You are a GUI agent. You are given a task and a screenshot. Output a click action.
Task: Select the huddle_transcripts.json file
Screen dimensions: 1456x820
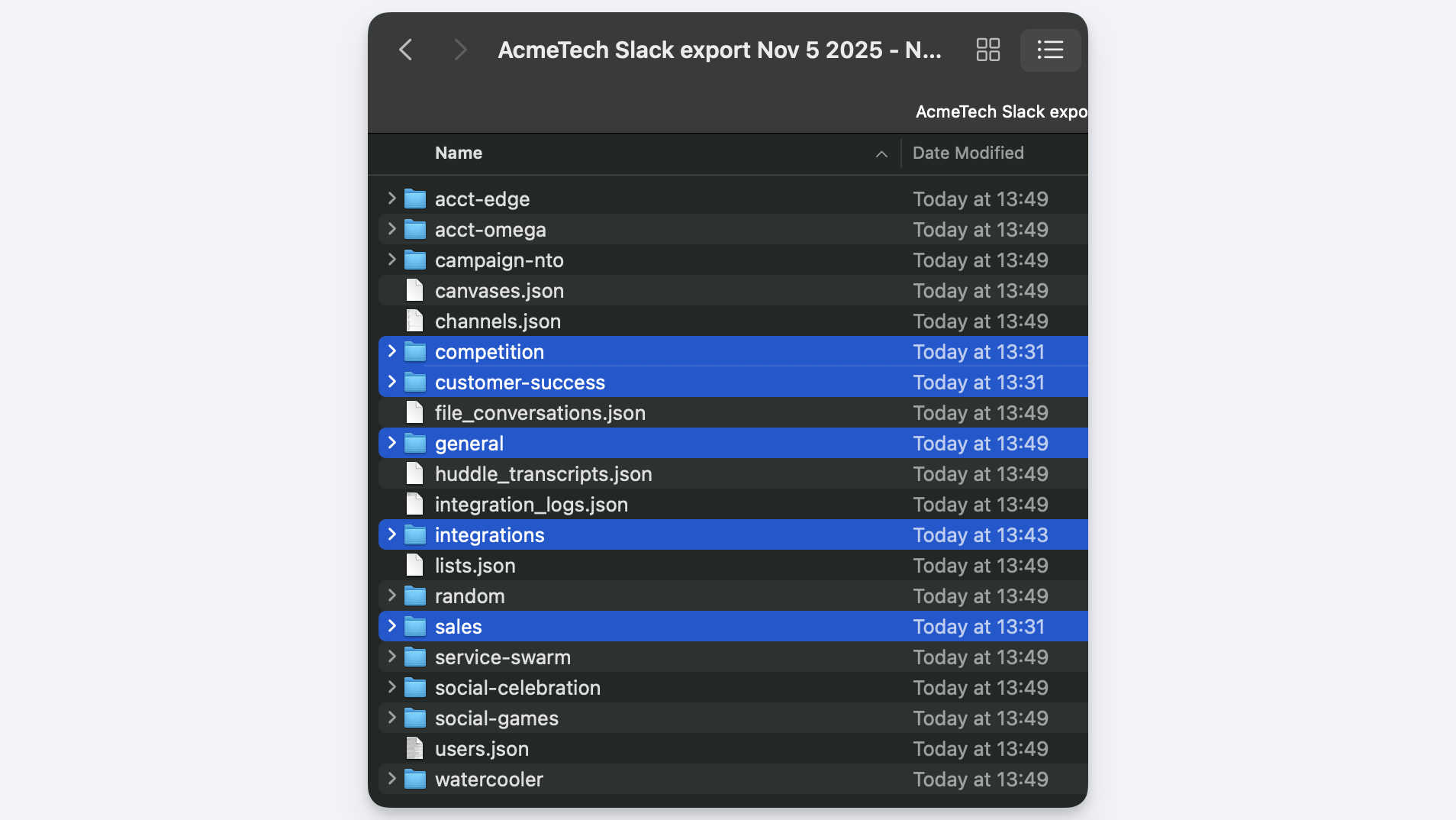(x=543, y=474)
